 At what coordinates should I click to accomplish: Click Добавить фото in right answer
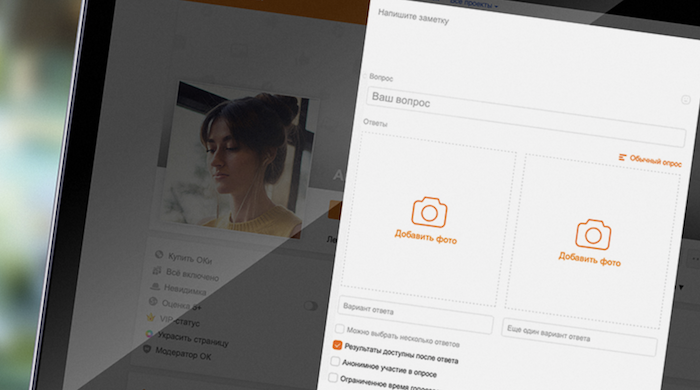589,259
